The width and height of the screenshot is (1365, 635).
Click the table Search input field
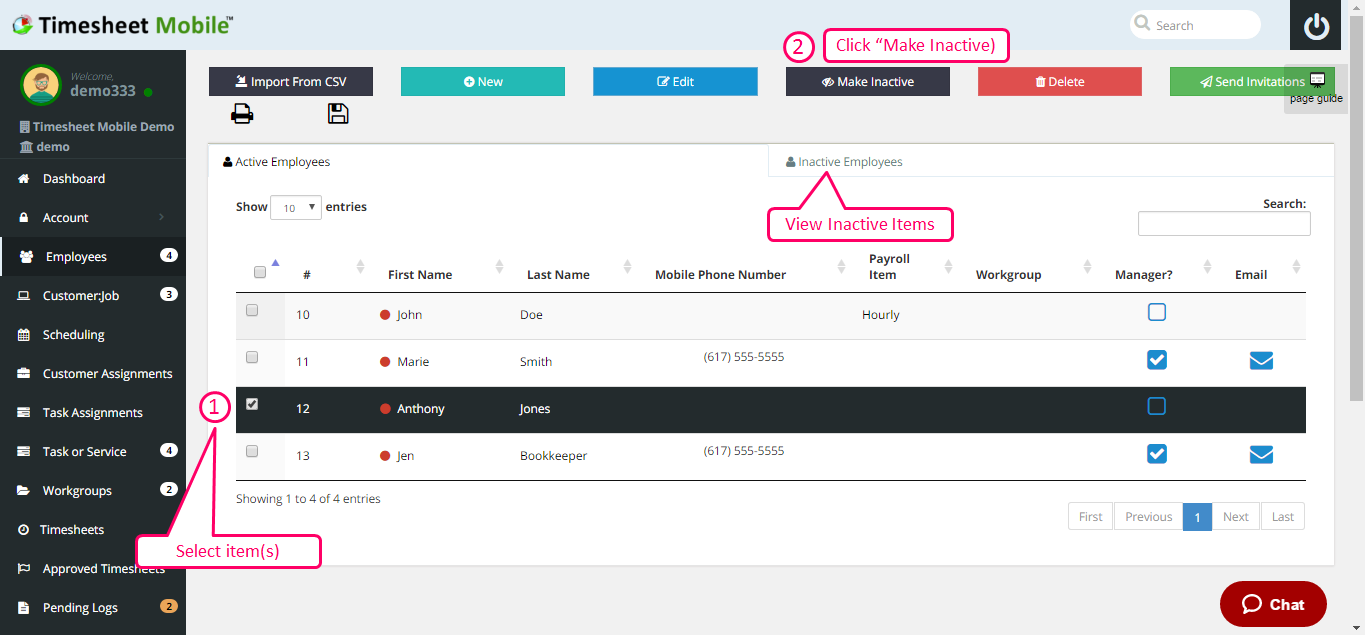1223,224
